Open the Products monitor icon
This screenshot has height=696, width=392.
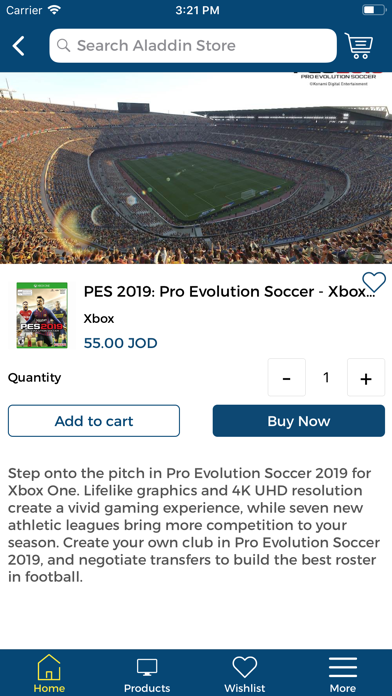pos(147,667)
